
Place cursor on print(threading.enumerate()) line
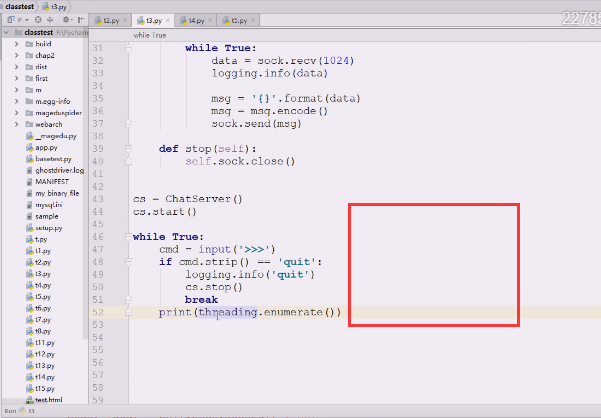pos(250,313)
